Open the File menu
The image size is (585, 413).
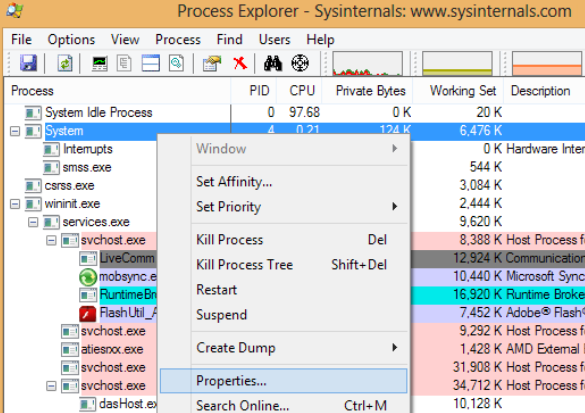(21, 39)
